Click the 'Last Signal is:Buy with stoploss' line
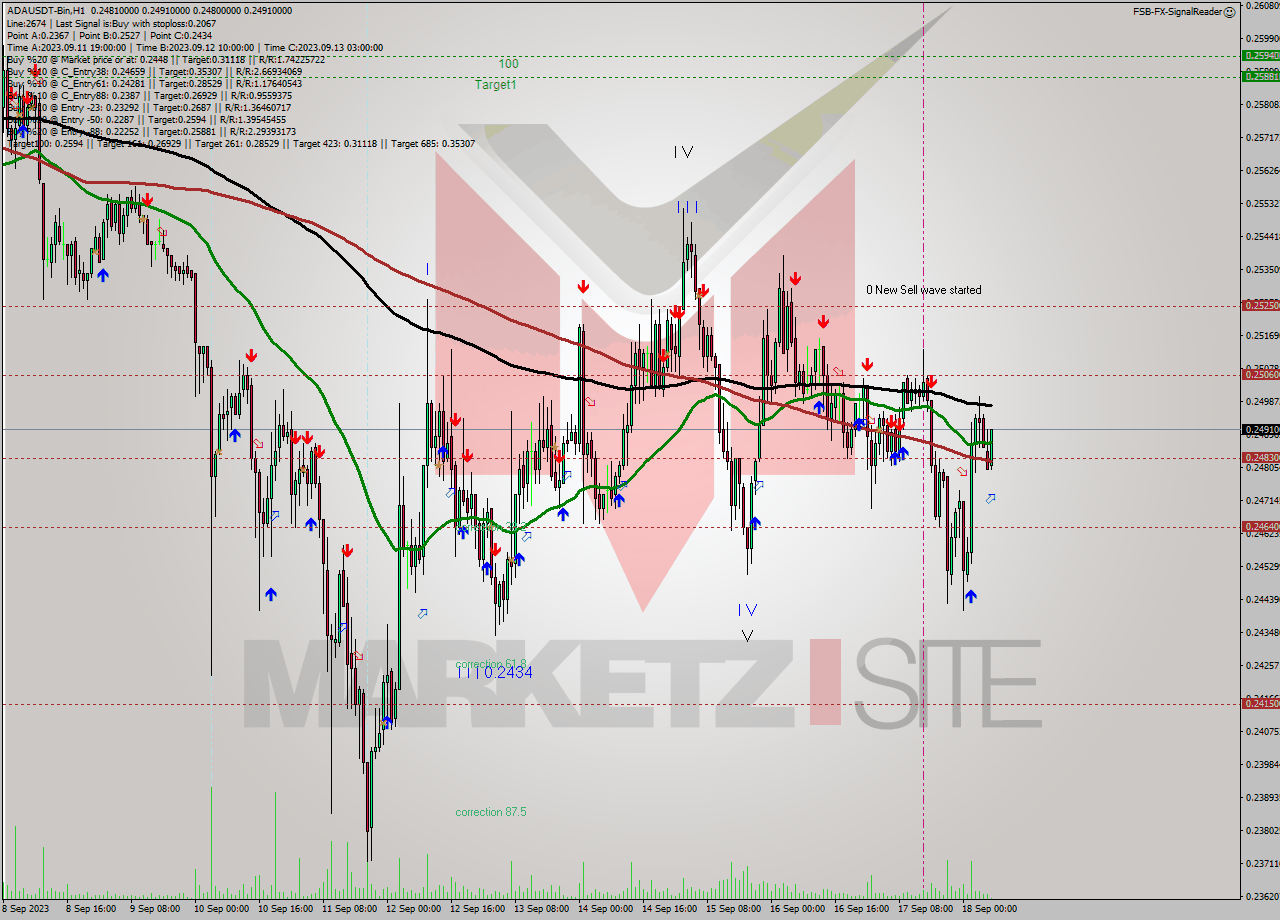The width and height of the screenshot is (1280, 920). pyautogui.click(x=110, y=23)
